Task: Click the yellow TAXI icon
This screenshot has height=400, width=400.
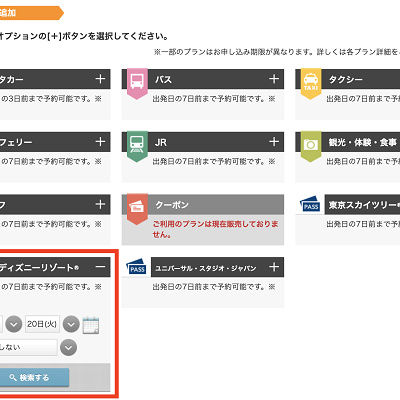Action: [311, 83]
